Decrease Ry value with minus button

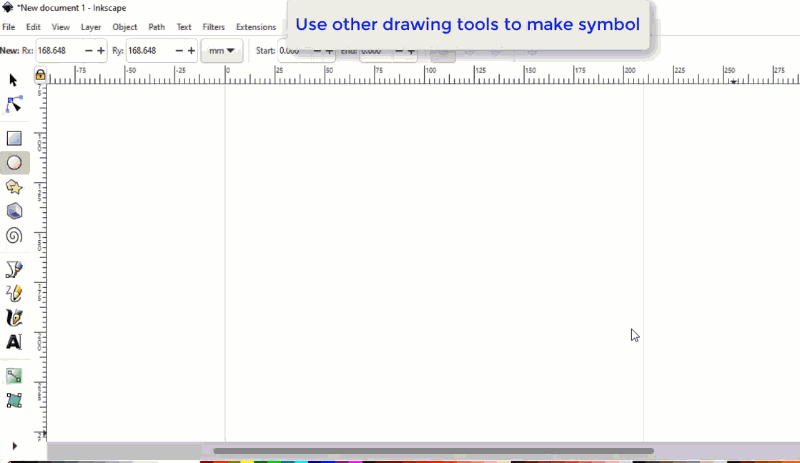pyautogui.click(x=179, y=51)
